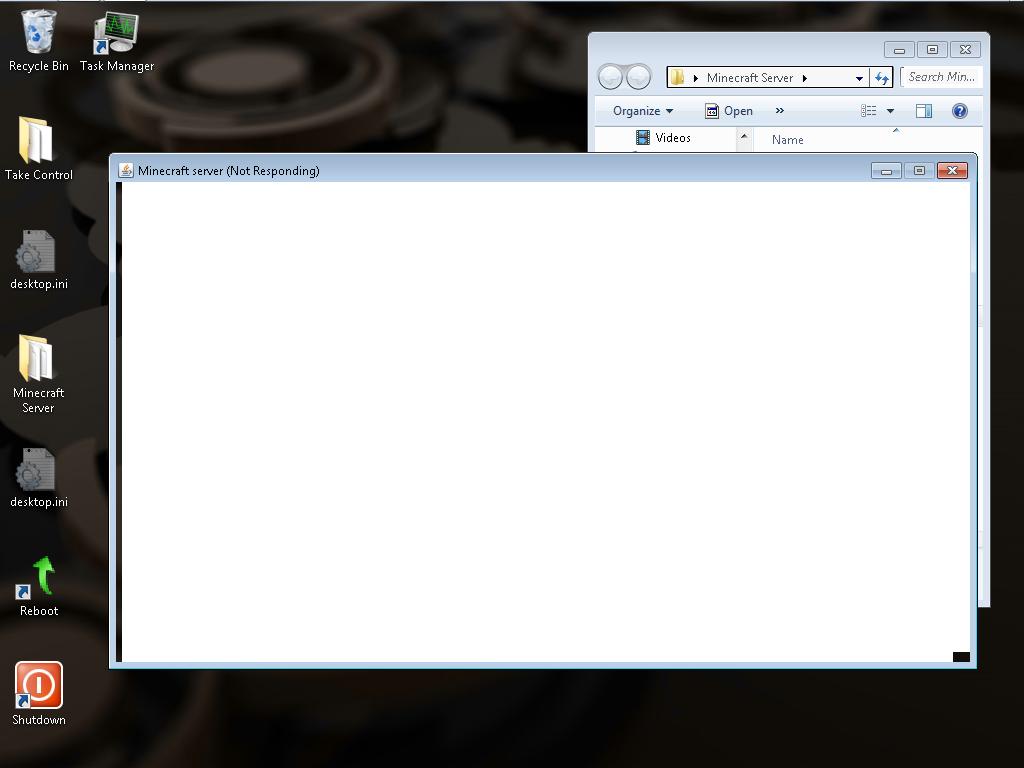The width and height of the screenshot is (1024, 768).
Task: Click the Minecraft Server breadcrumb segment
Action: (x=750, y=78)
